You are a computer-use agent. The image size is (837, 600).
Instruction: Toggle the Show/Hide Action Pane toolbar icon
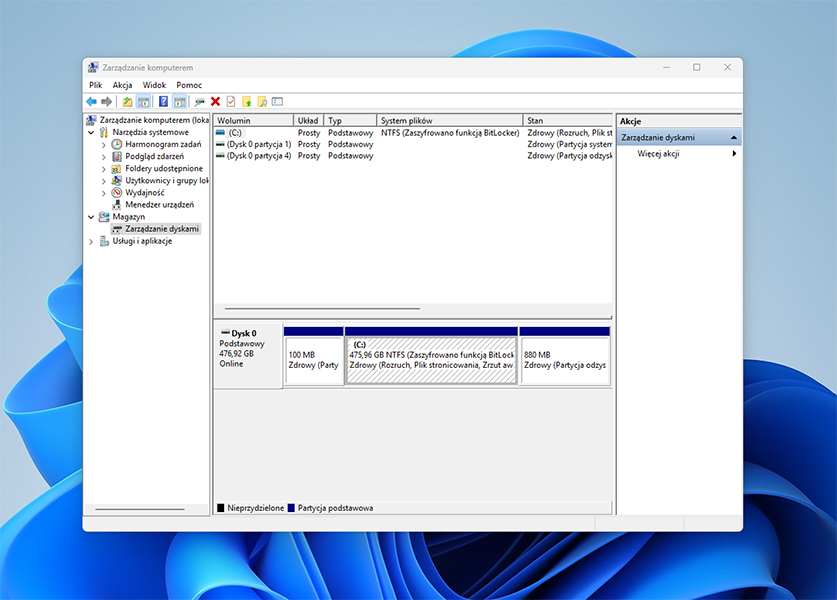pos(179,101)
